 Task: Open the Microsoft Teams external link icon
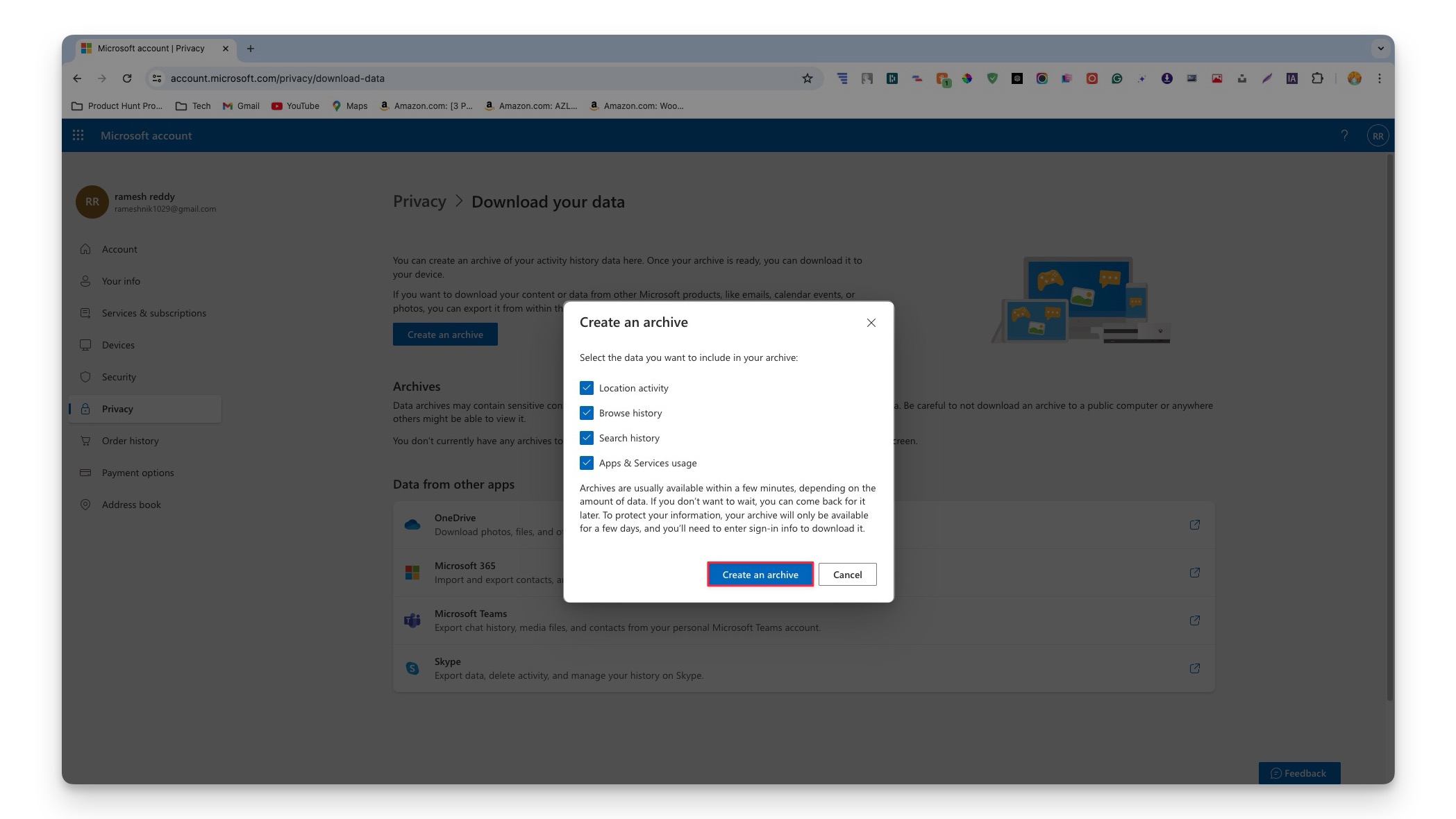[x=1195, y=620]
